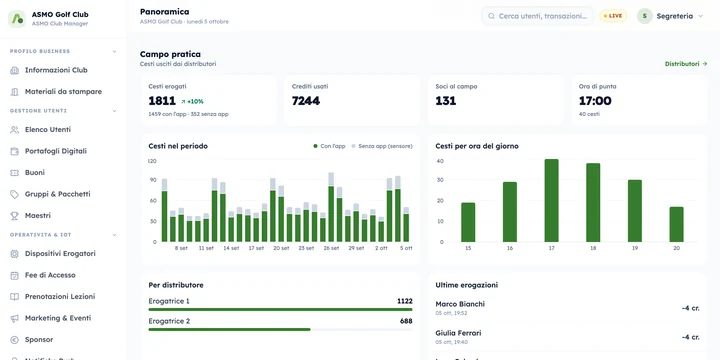Viewport: 720px width, 360px height.
Task: Collapse the Profilo Business section
Action: click(x=114, y=51)
